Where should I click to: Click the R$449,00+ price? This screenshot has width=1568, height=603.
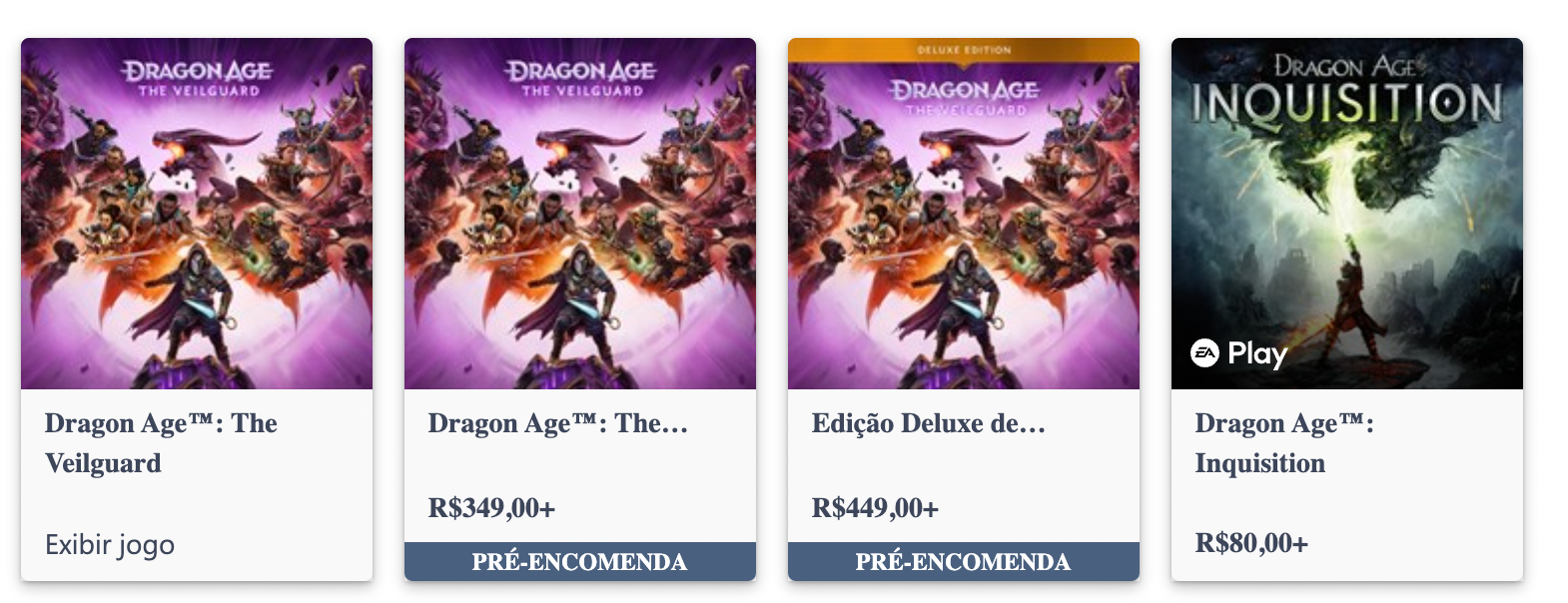875,508
